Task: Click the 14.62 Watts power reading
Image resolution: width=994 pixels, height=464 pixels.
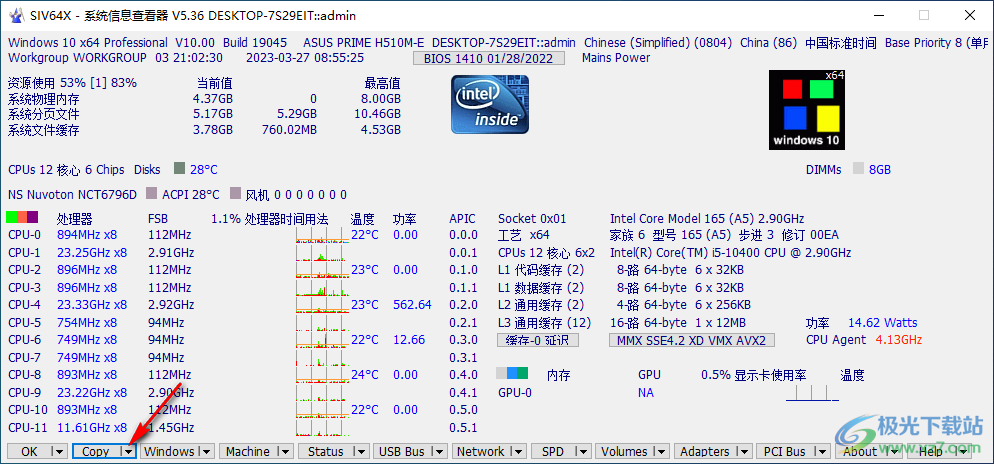Action: tap(883, 323)
